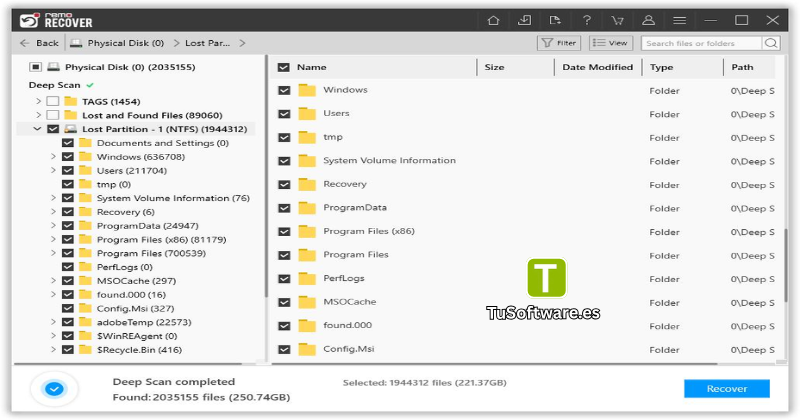Sort by Date Modified column header
Screen dimensions: 800x420
click(x=597, y=67)
